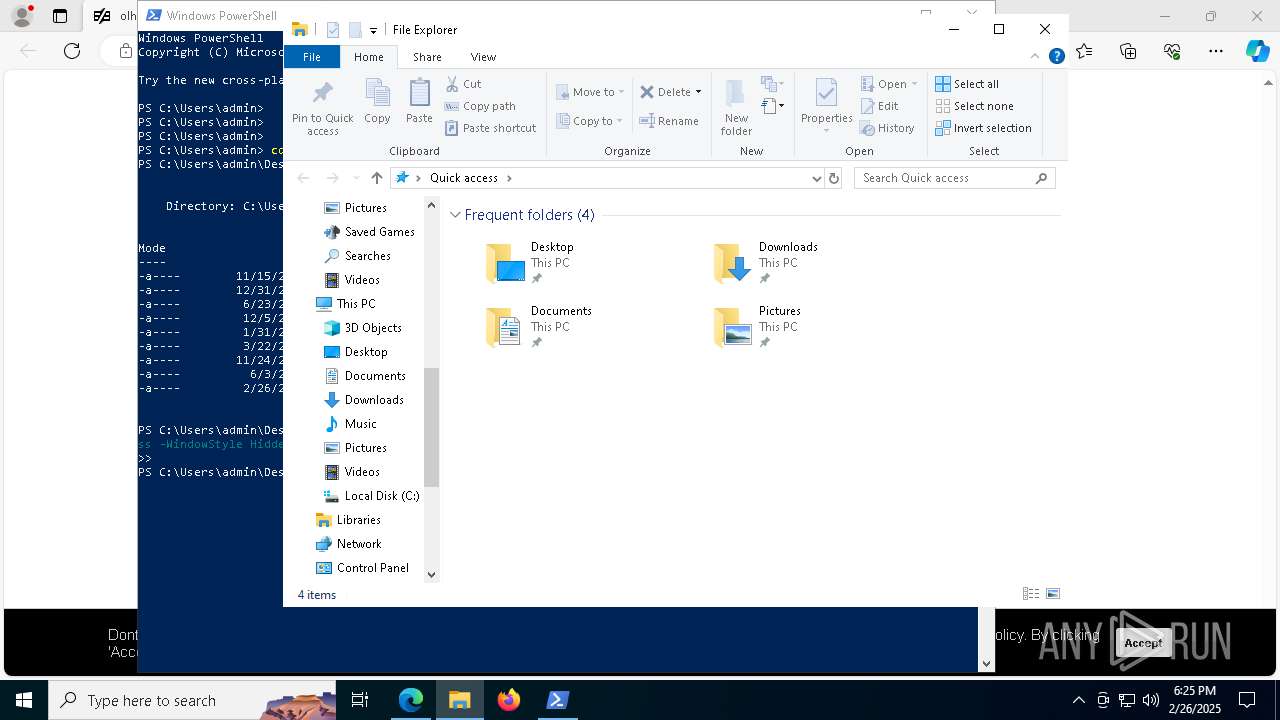Refresh the Quick access view
The image size is (1280, 720).
[x=834, y=178]
